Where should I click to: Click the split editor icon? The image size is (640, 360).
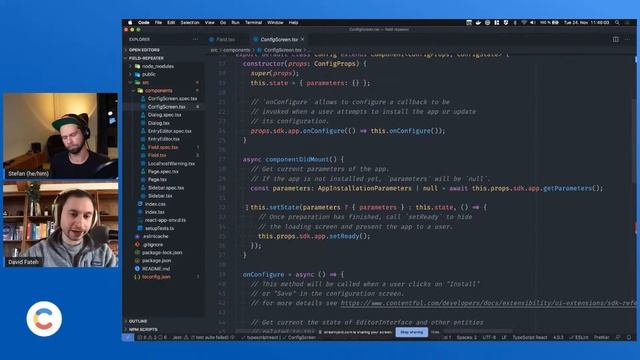click(x=616, y=39)
